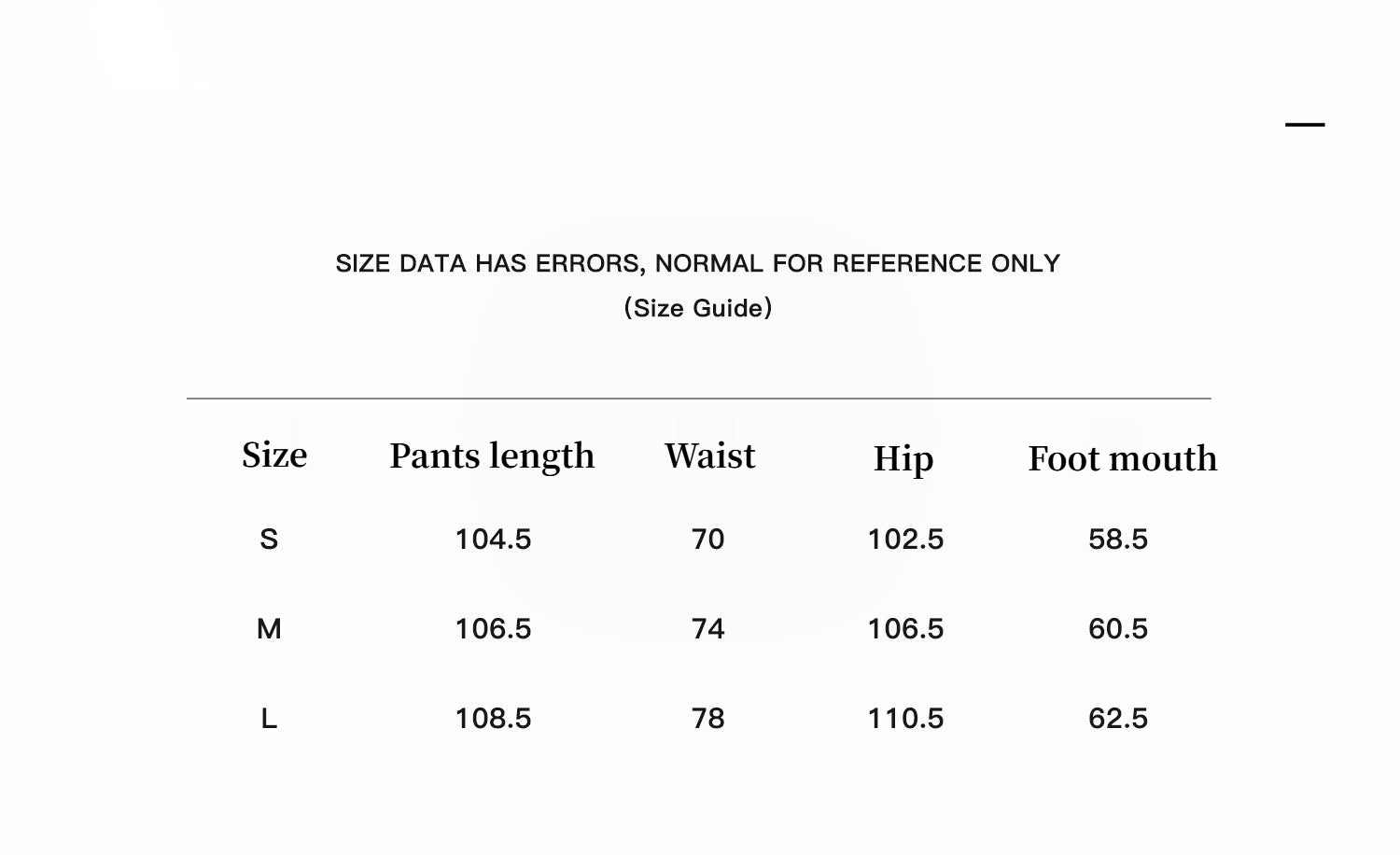1400x855 pixels.
Task: Select the size M row label
Action: [x=269, y=629]
